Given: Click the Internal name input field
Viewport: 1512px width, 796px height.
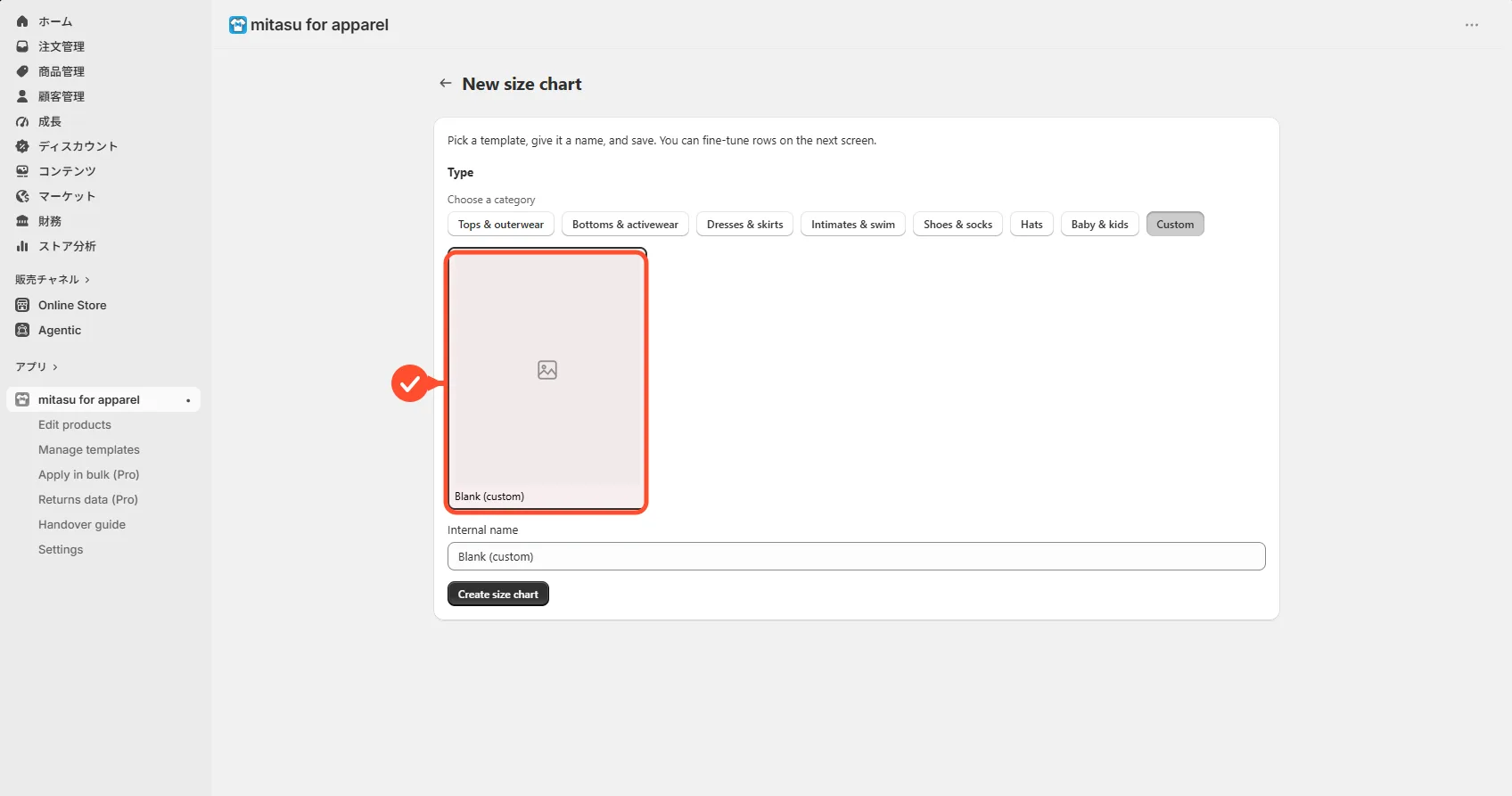Looking at the screenshot, I should pos(857,556).
